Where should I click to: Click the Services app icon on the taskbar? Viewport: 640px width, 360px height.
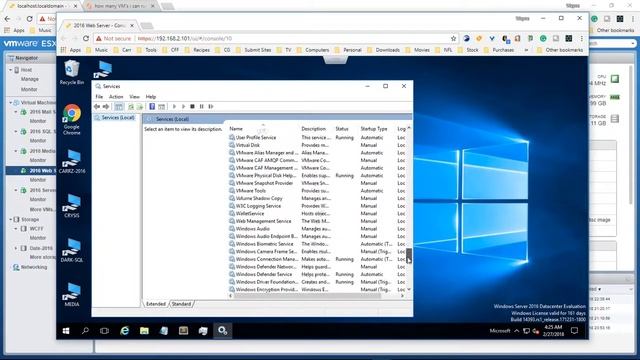[222, 331]
